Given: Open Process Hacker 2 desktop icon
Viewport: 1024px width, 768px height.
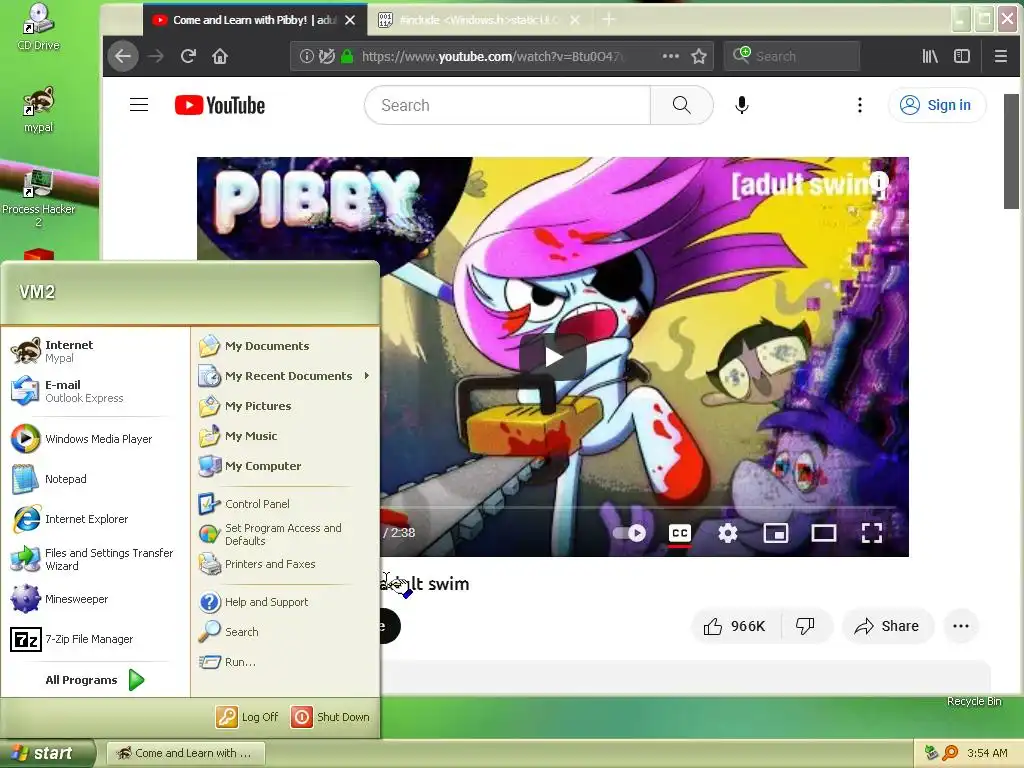Looking at the screenshot, I should click(38, 197).
